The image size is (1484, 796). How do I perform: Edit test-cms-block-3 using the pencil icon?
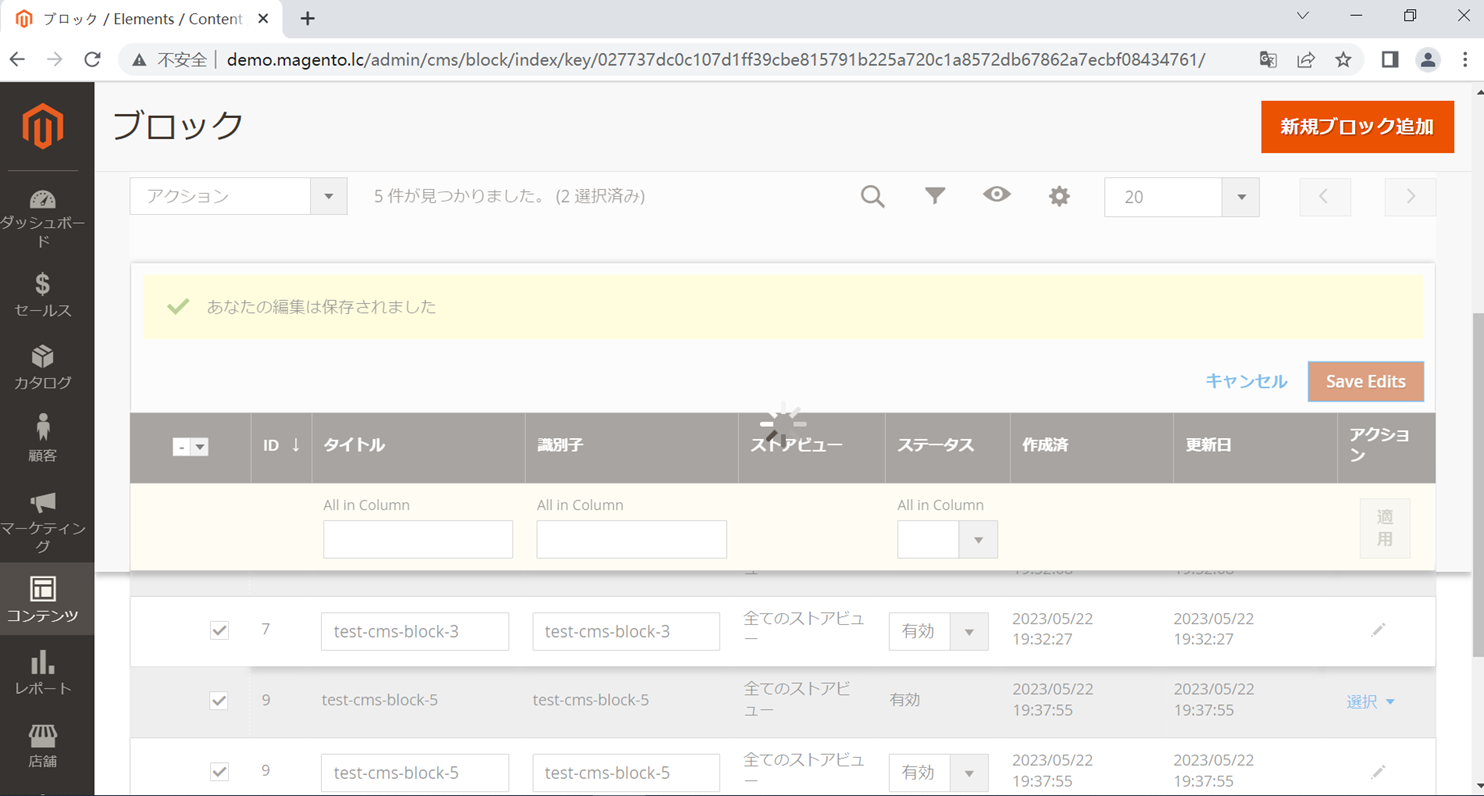(x=1378, y=629)
